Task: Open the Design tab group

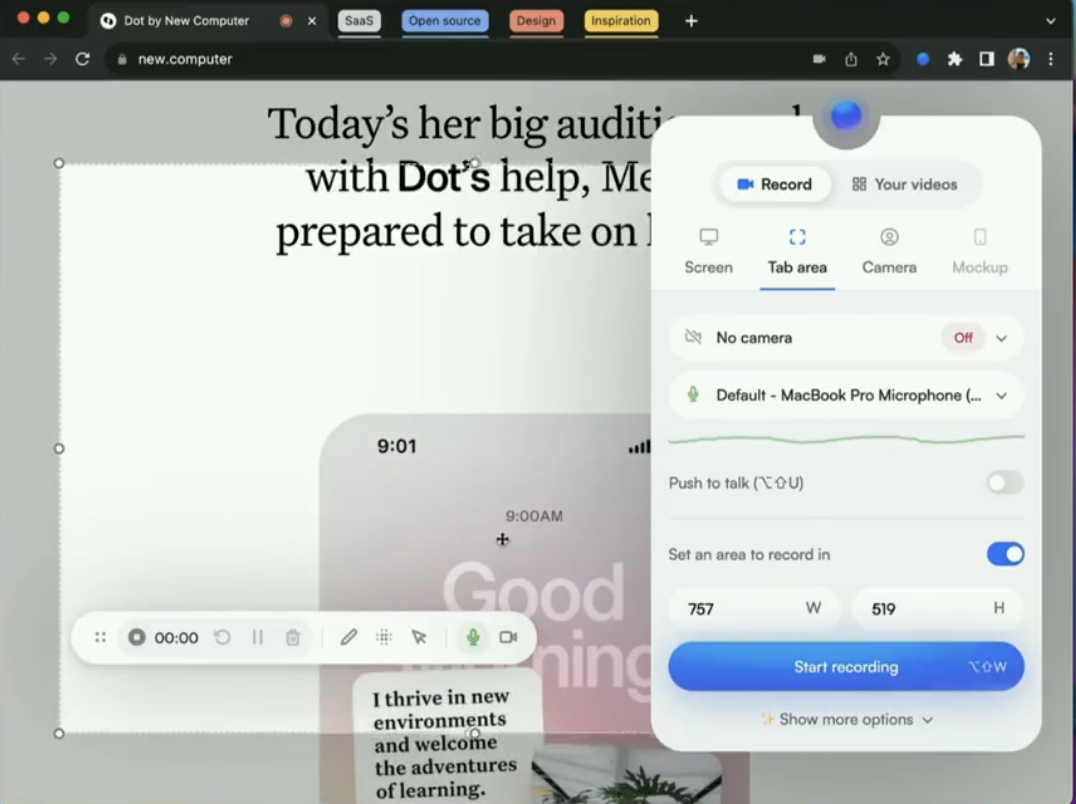Action: [536, 21]
